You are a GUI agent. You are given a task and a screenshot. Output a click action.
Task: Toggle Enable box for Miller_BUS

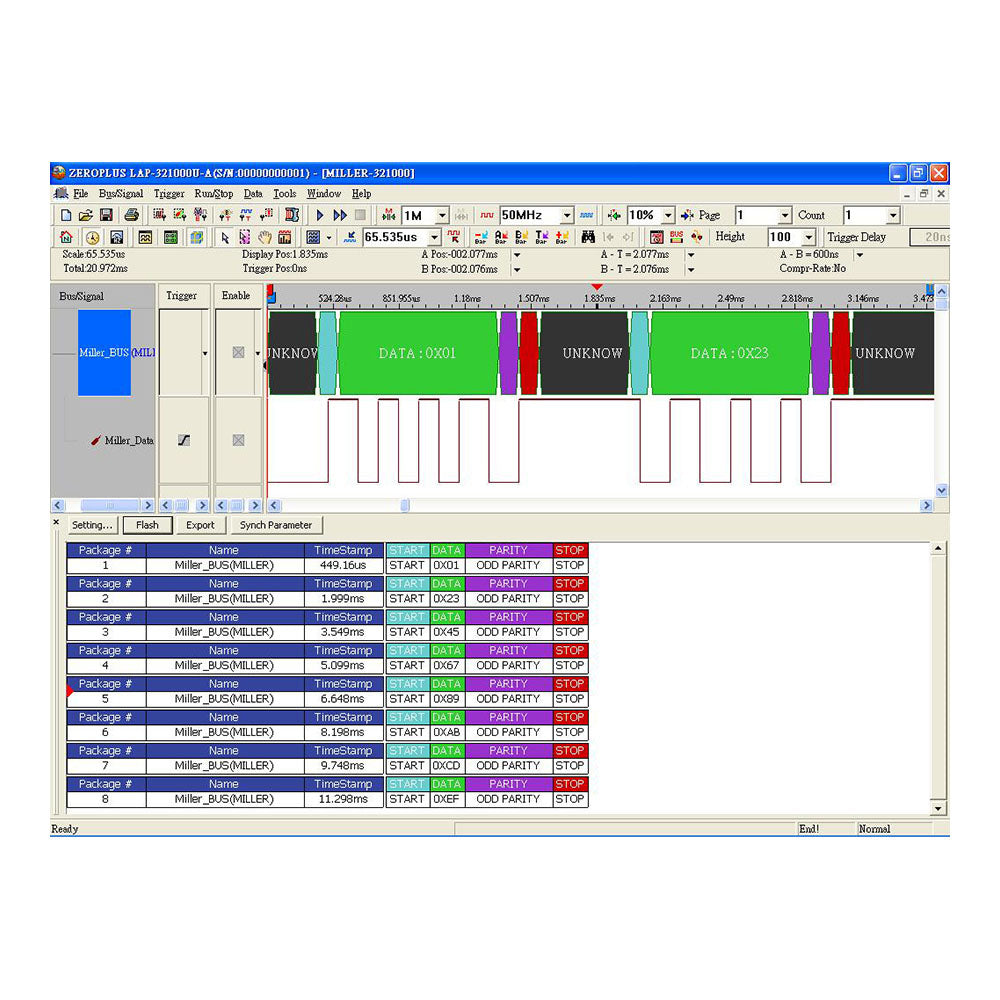tap(238, 353)
